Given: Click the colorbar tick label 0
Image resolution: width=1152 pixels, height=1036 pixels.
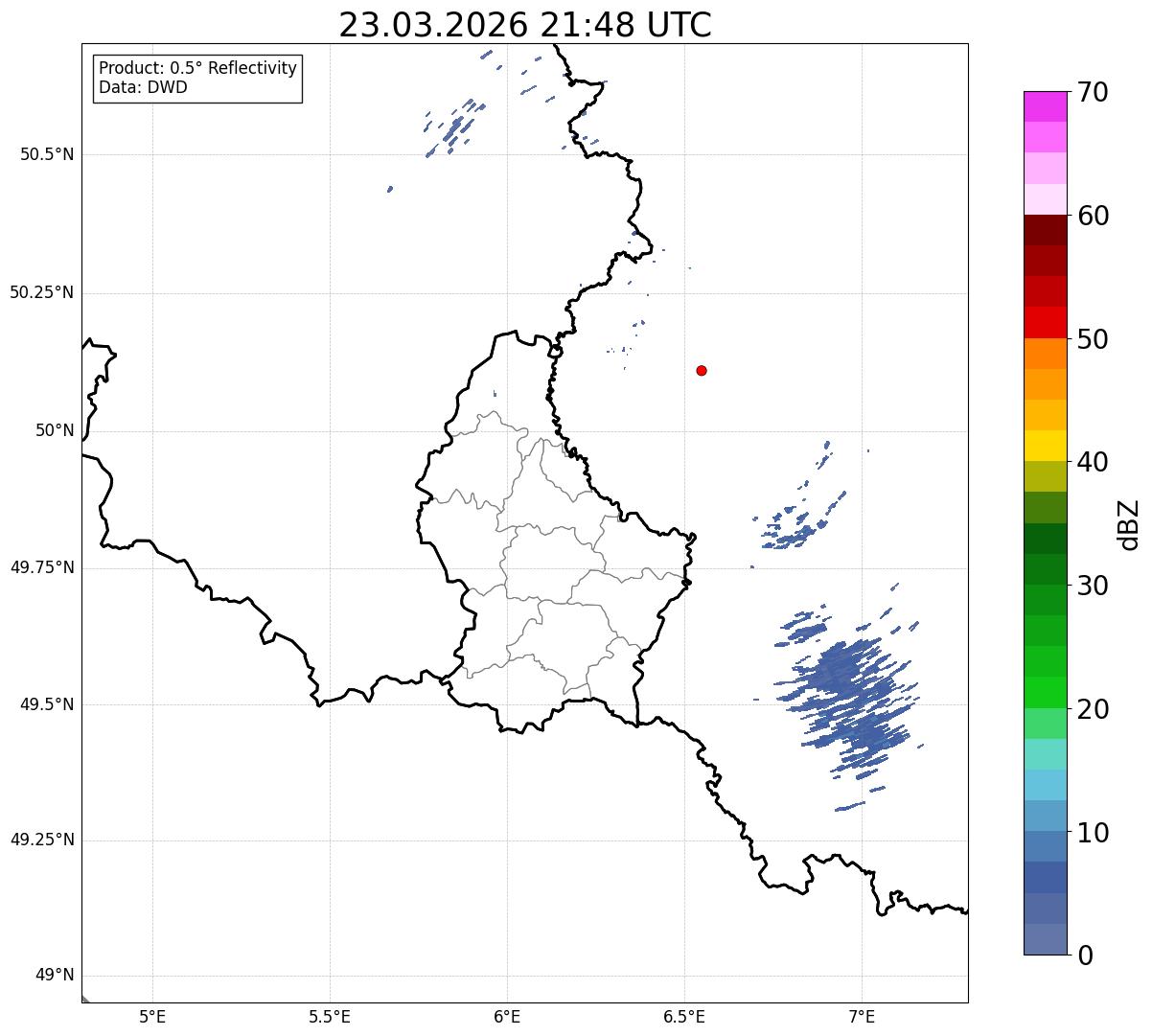Looking at the screenshot, I should click(x=1085, y=955).
